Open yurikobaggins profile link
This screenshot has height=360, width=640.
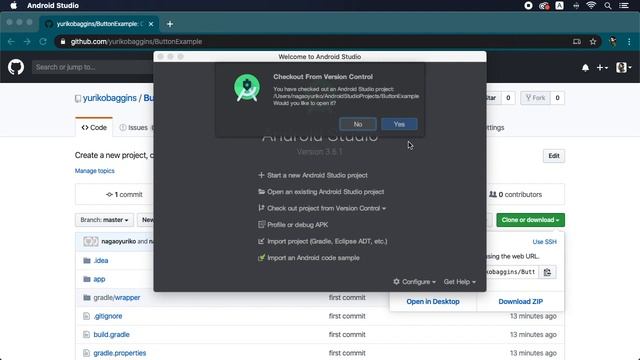[110, 98]
